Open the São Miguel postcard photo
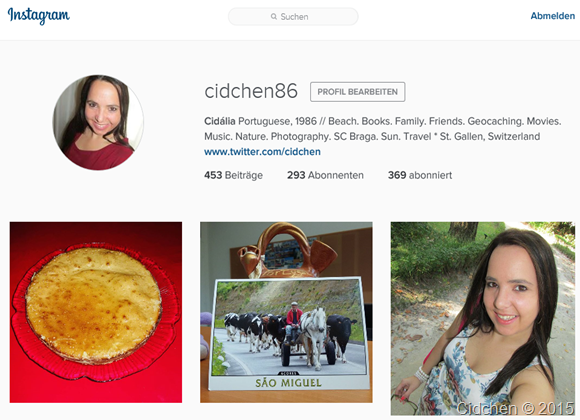Viewport: 580px width, 420px height. coord(286,312)
